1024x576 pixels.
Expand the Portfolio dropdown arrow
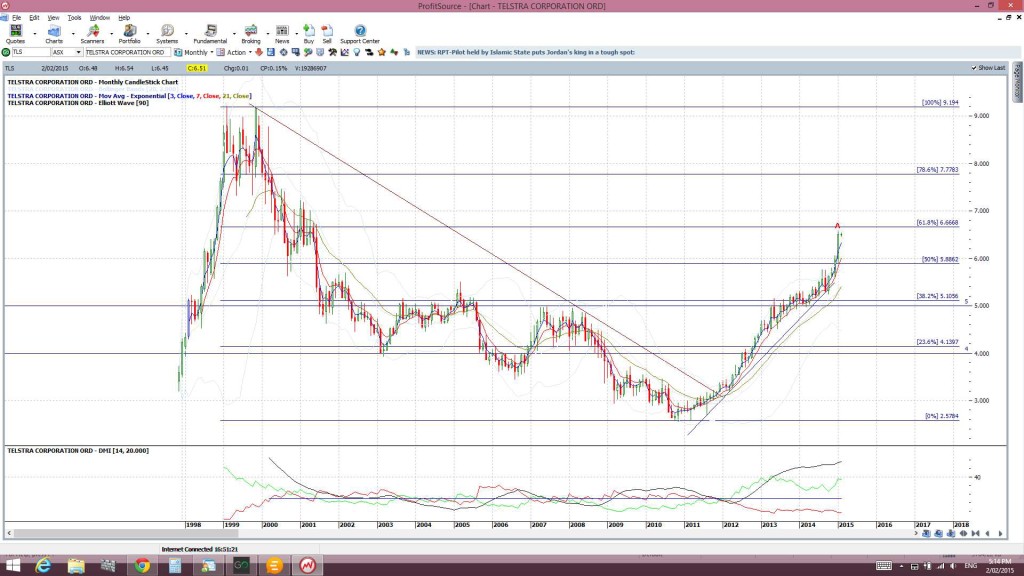[x=148, y=33]
